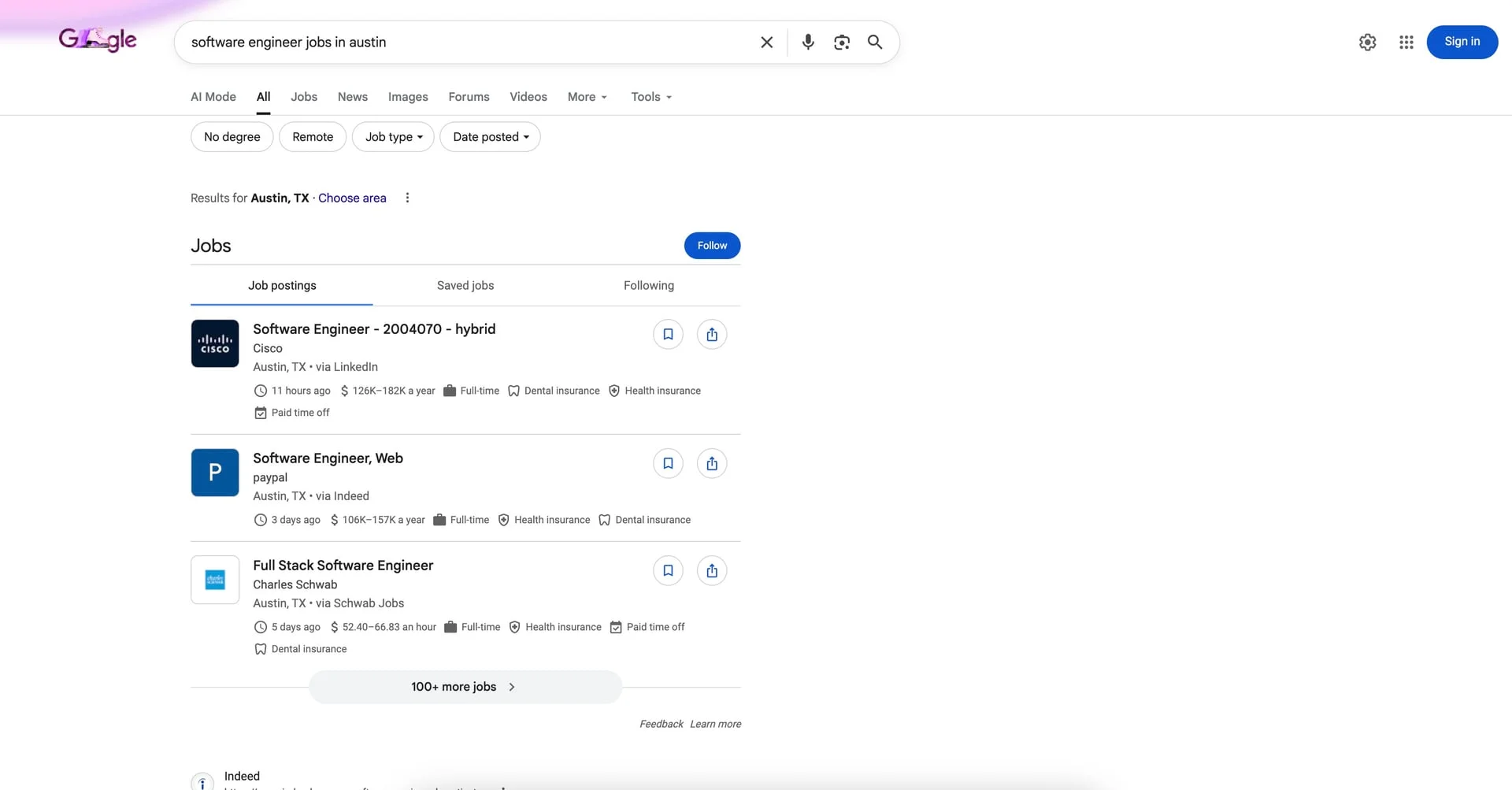
Task: Expand the Date posted filter
Action: pos(489,136)
